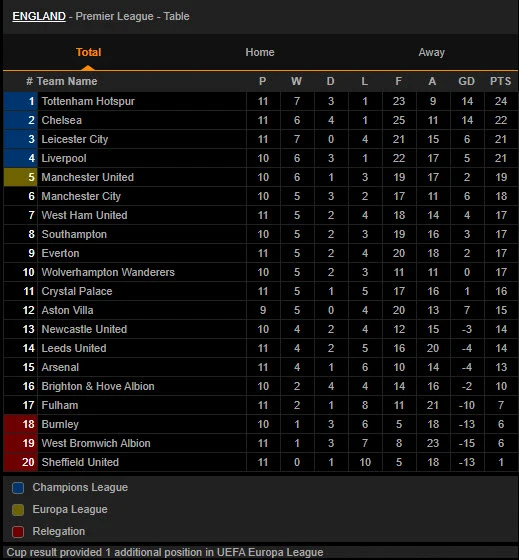Viewport: 519px width, 560px height.
Task: Click the Team Name column header
Action: pyautogui.click(x=67, y=81)
